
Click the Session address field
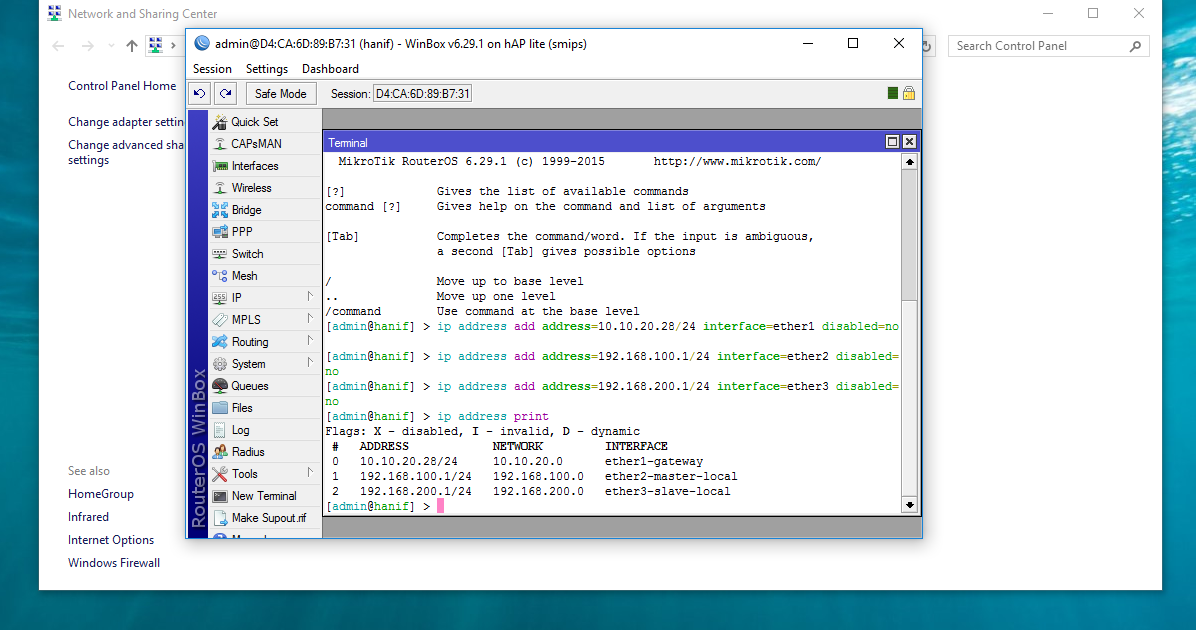[x=422, y=94]
